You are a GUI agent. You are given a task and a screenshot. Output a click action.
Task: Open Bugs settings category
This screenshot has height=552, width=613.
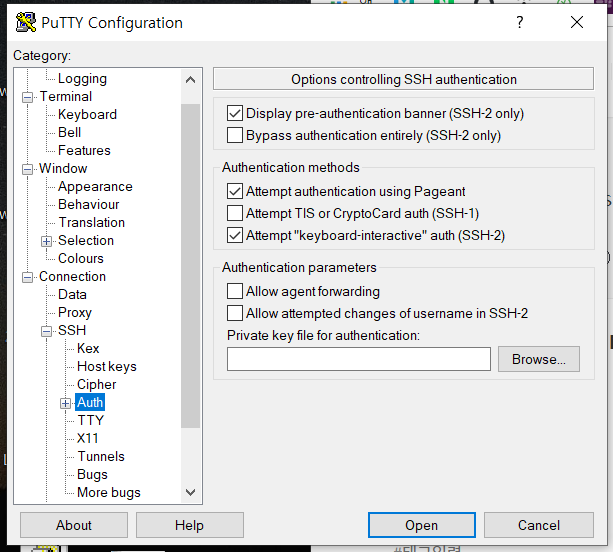point(92,474)
